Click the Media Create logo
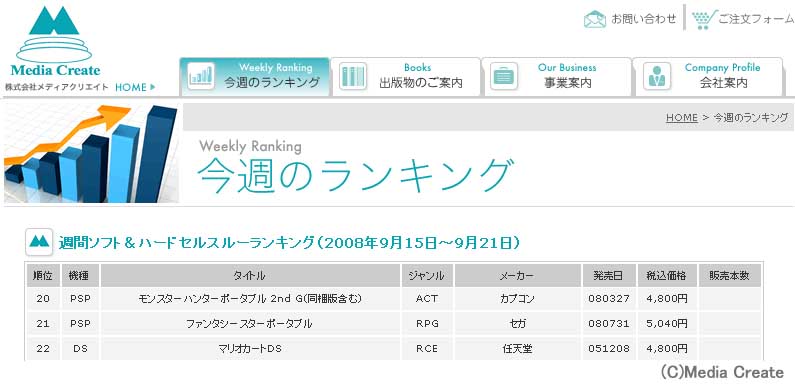 click(55, 42)
